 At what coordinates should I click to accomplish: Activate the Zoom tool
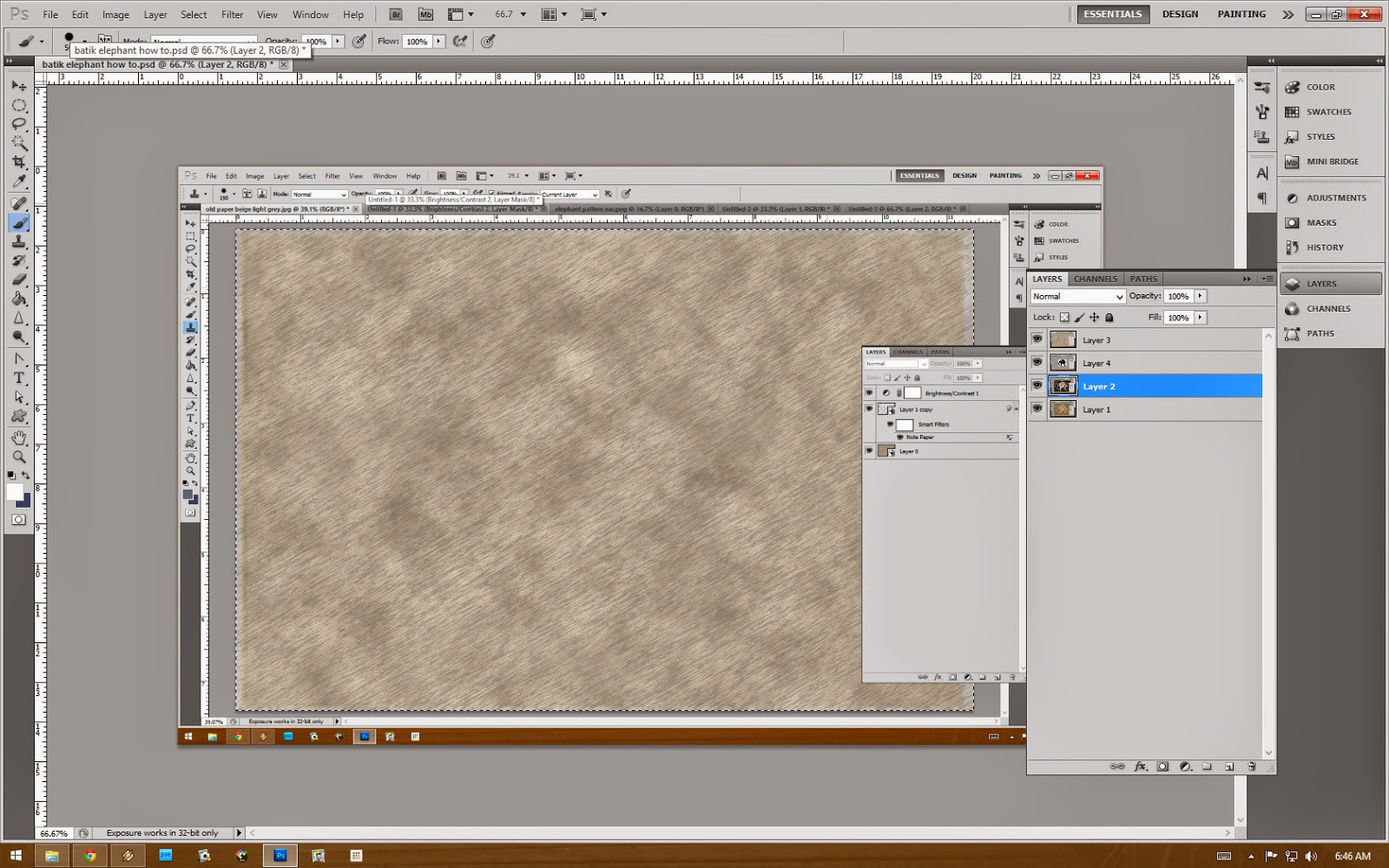click(x=18, y=457)
